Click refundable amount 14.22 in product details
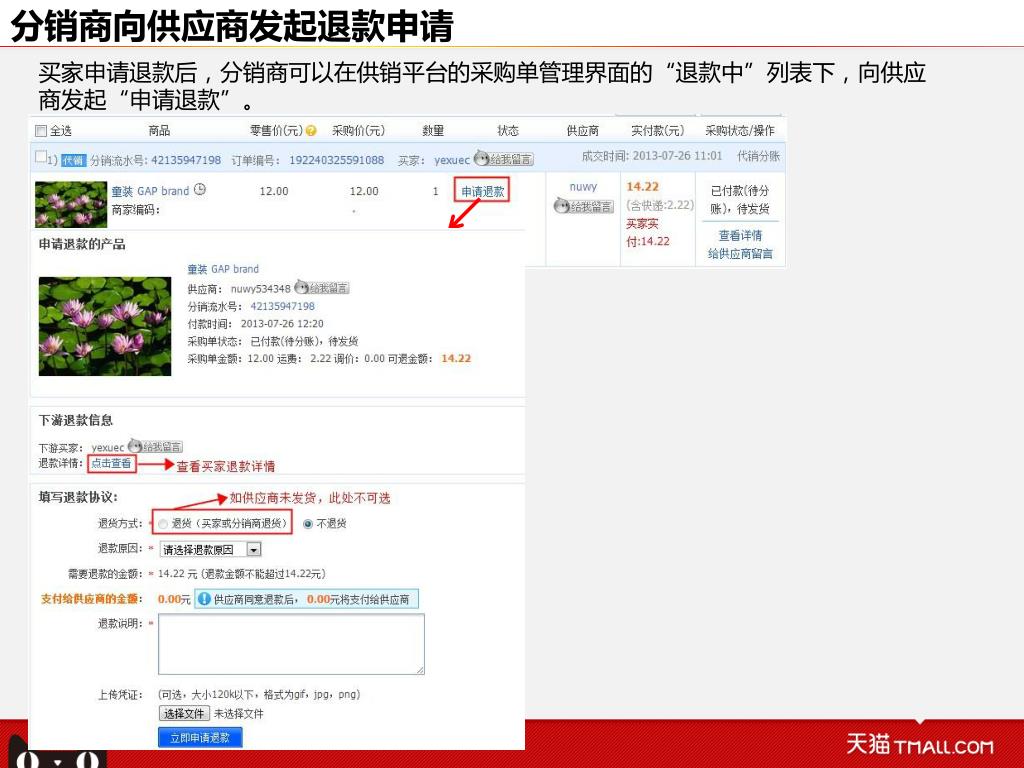 456,359
